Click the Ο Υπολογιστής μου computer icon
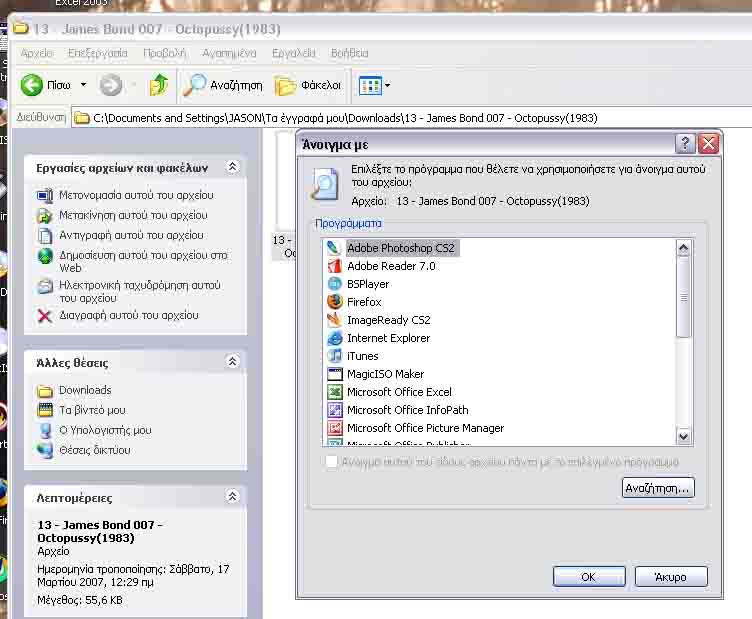The image size is (752, 619). (46, 431)
